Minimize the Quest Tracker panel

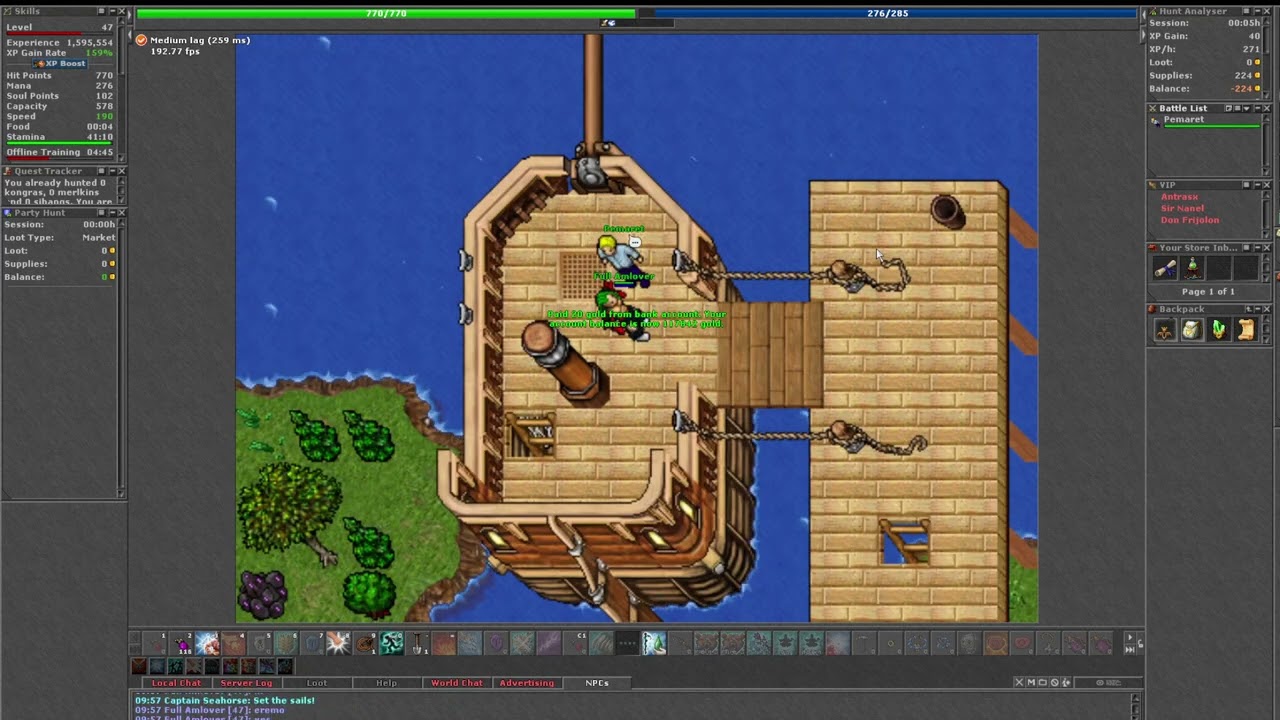coord(112,171)
